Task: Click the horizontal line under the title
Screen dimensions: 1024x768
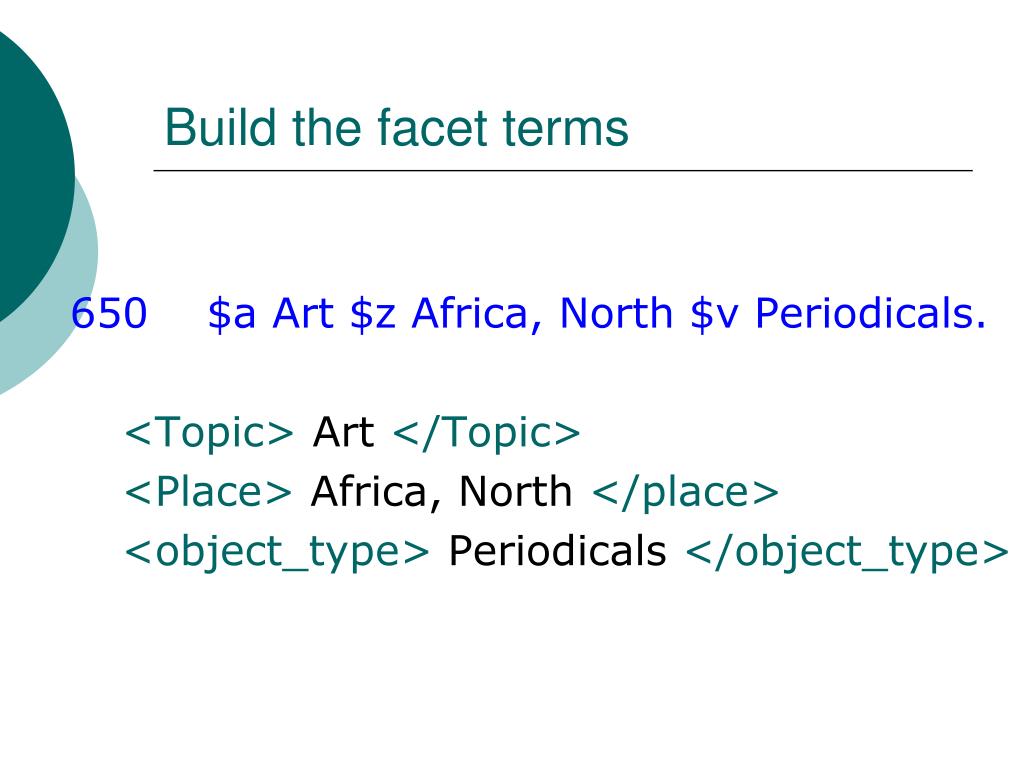Action: coord(563,170)
